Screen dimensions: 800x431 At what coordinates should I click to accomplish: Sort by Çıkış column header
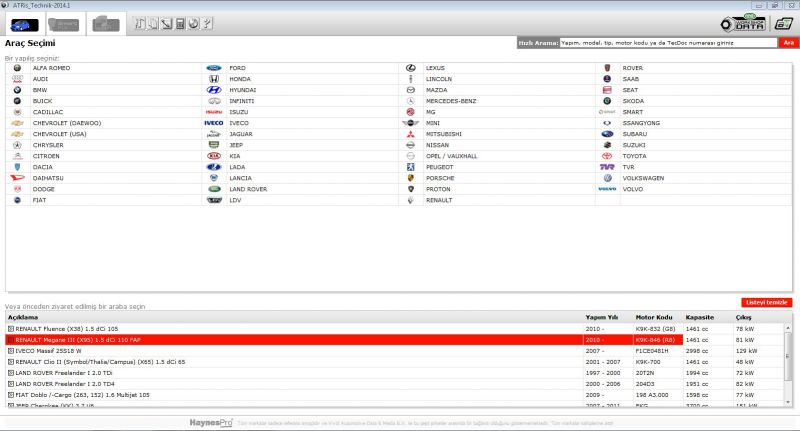point(743,317)
